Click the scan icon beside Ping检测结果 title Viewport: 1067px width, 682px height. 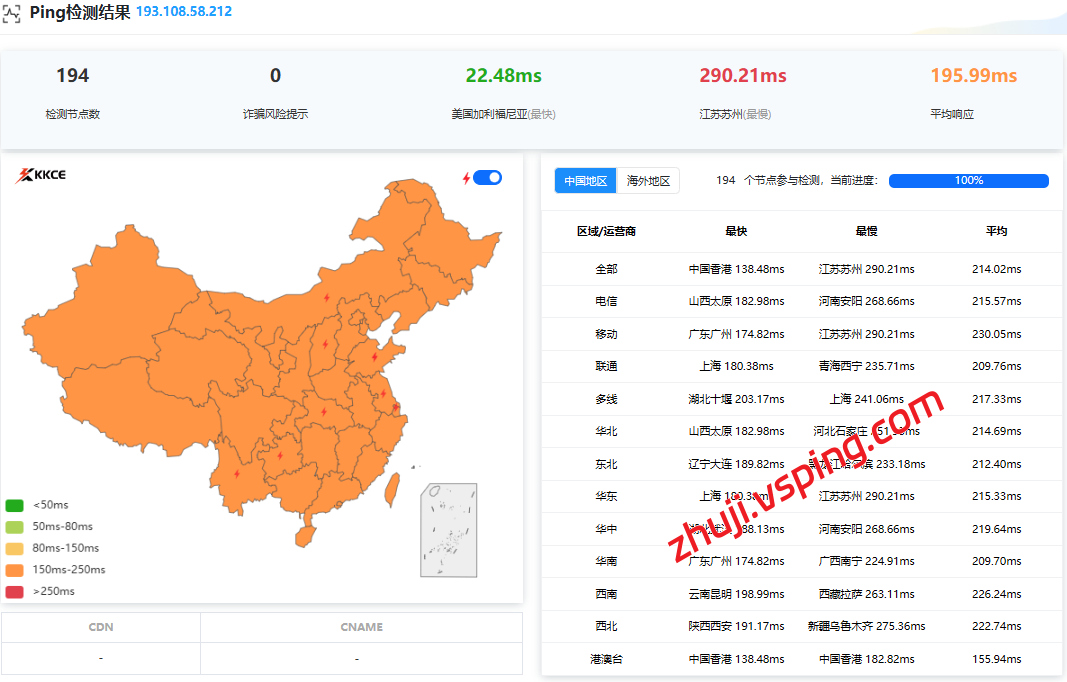pyautogui.click(x=11, y=13)
